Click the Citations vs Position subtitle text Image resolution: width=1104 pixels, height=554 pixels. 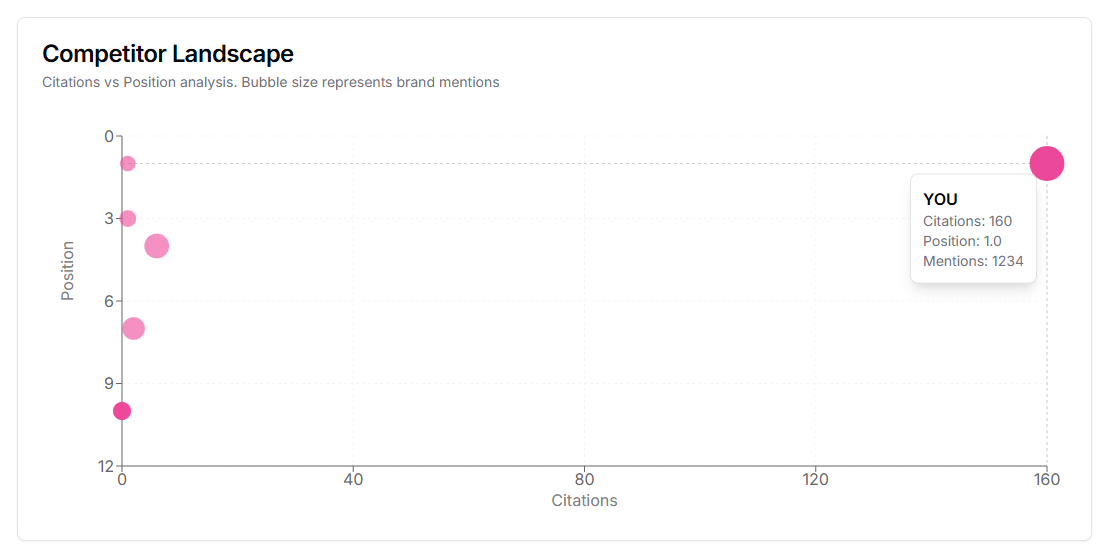tap(270, 82)
